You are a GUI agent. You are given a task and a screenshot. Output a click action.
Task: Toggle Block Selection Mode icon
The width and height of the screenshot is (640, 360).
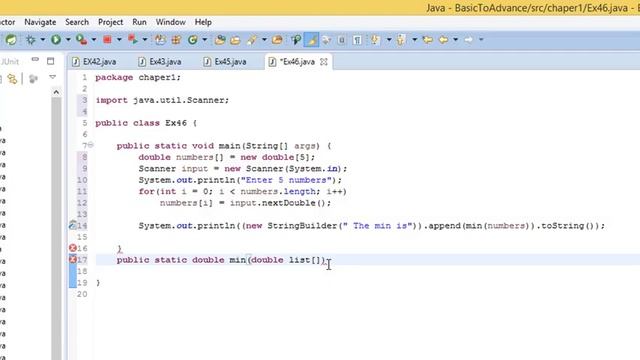pyautogui.click(x=342, y=40)
